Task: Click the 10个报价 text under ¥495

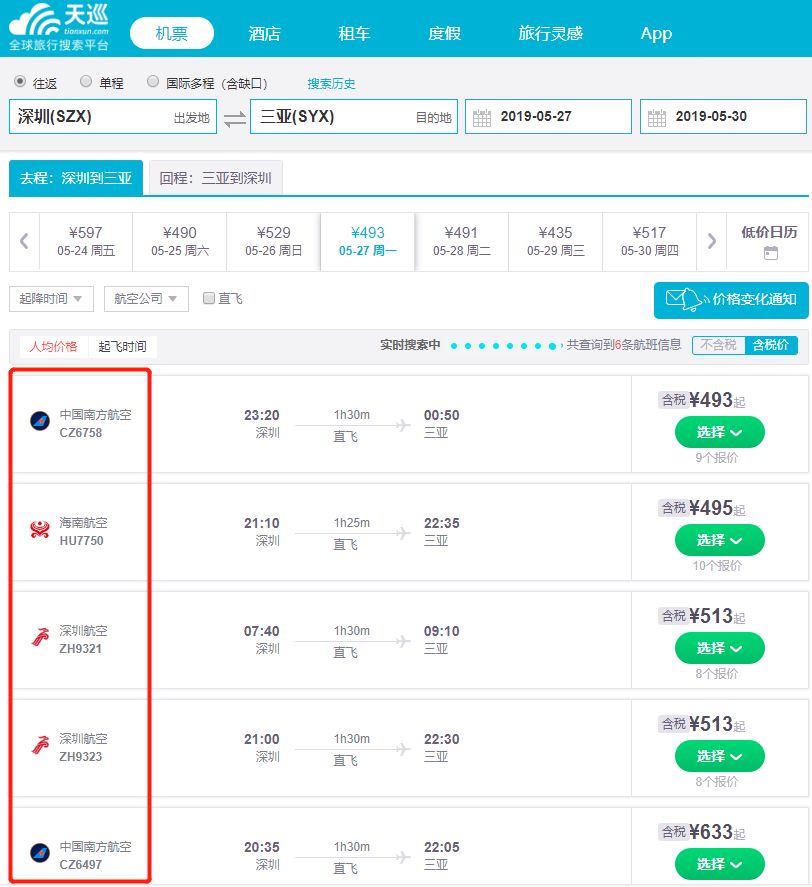Action: 717,566
